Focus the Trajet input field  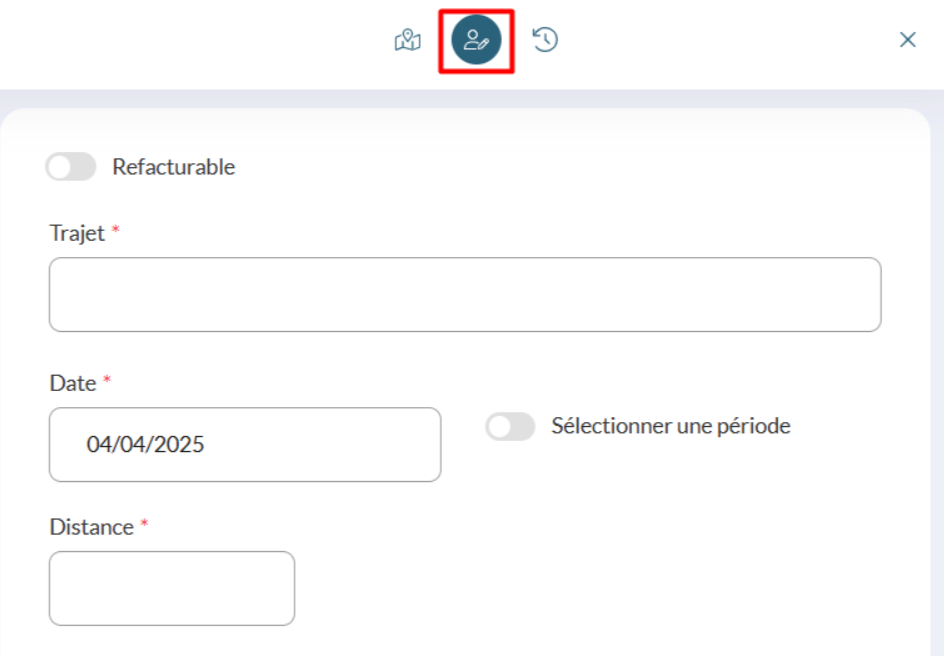click(465, 294)
